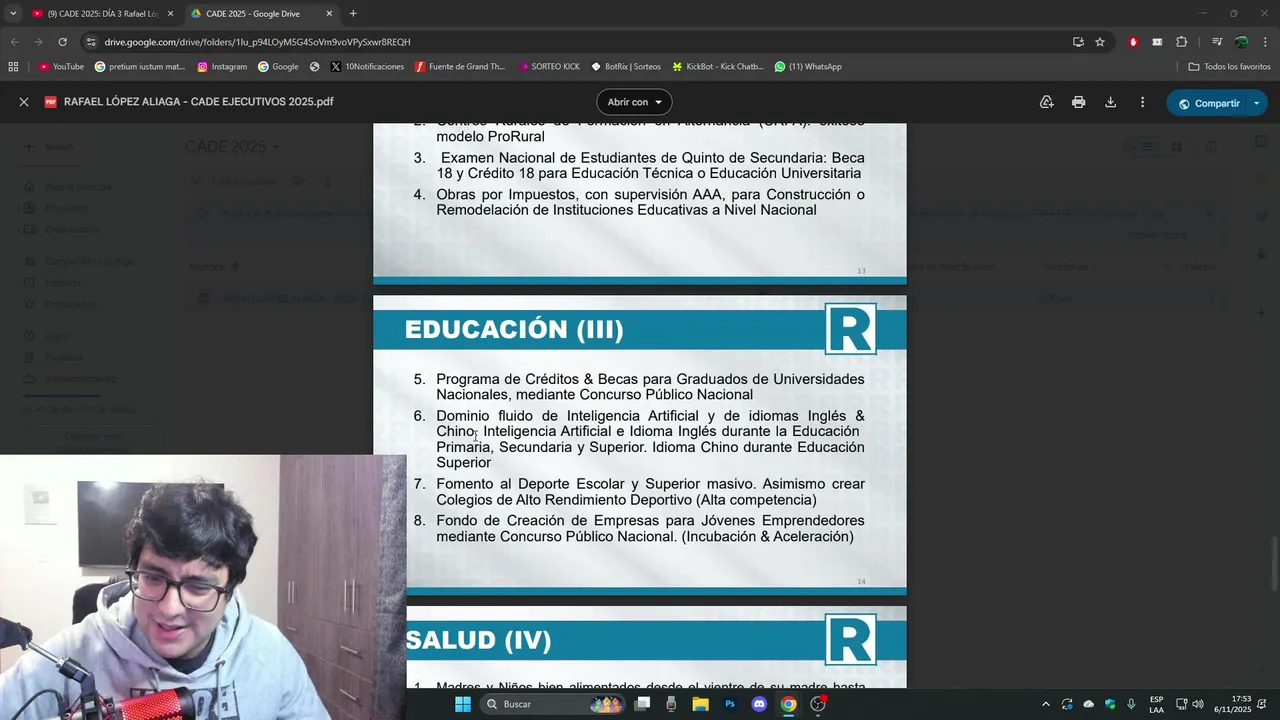Click item 8 'Fondo de Creación de Empresas'

click(639, 529)
